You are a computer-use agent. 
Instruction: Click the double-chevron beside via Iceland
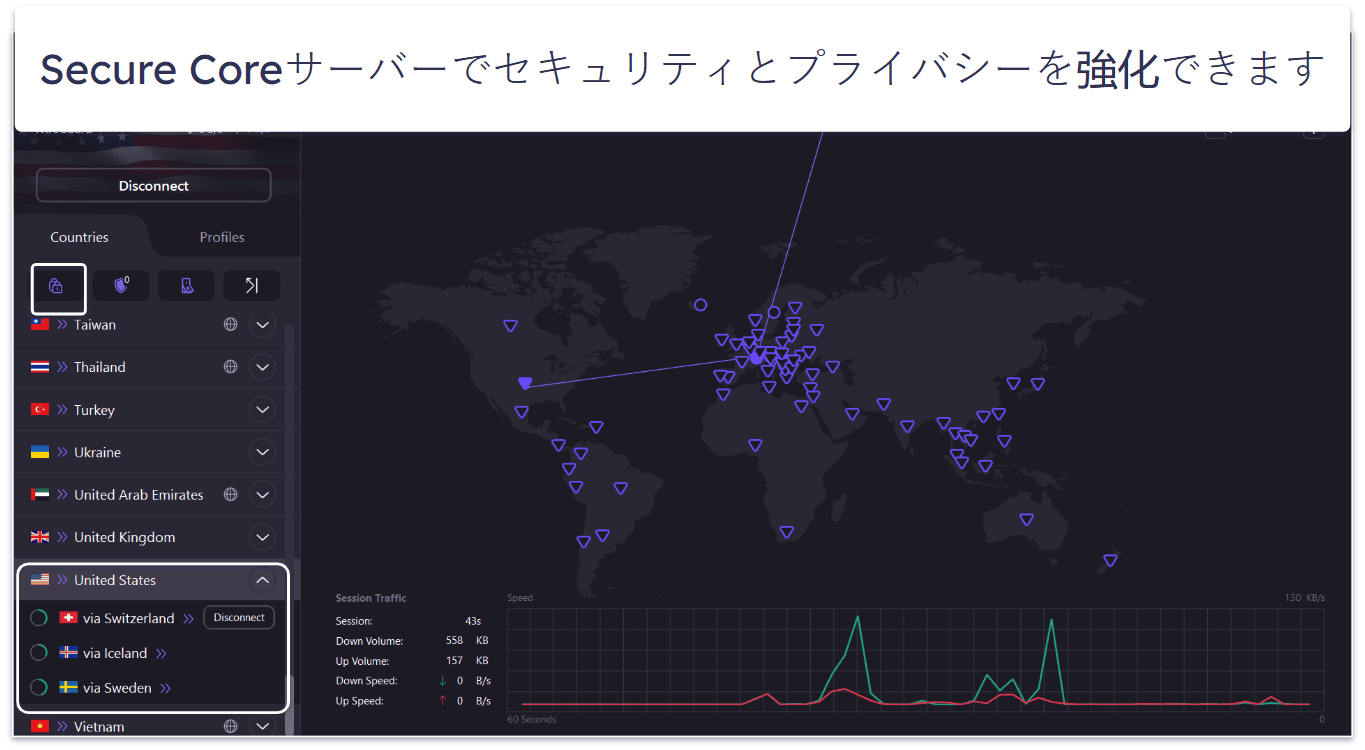(161, 654)
